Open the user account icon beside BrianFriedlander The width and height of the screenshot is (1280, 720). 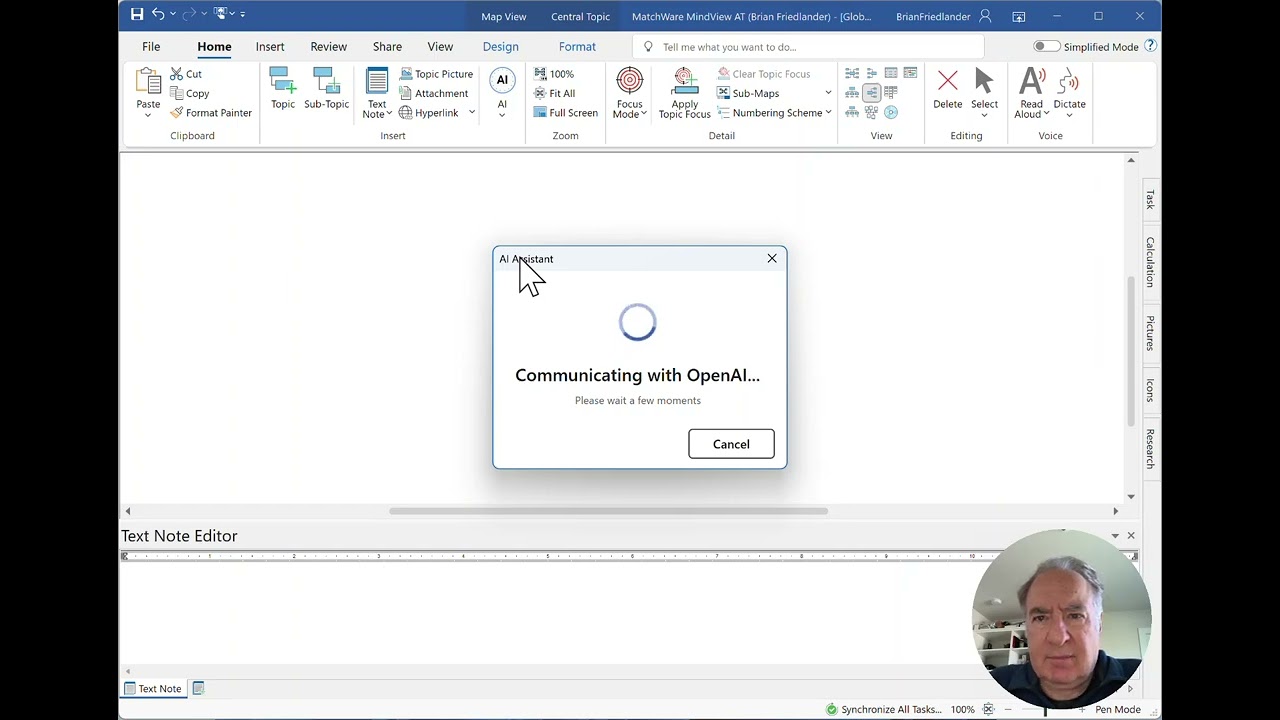985,16
